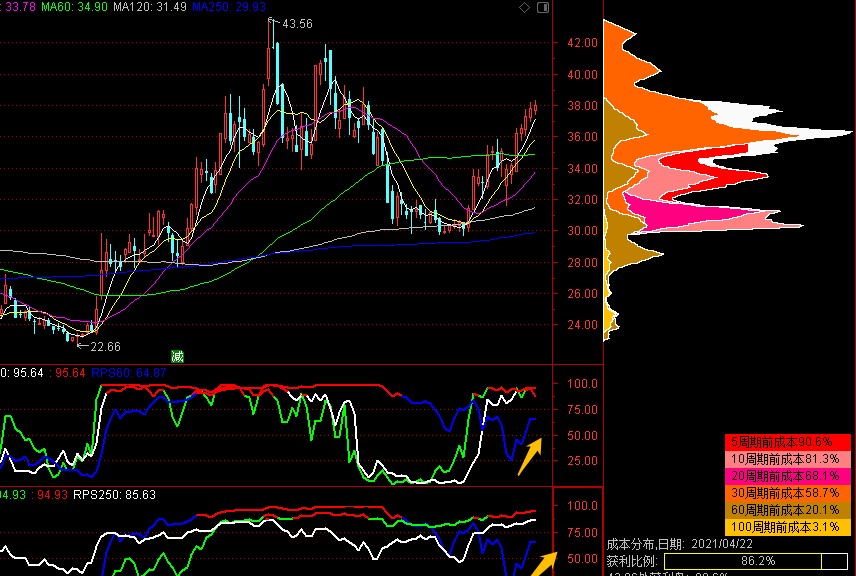This screenshot has width=856, height=576.
Task: Click the 获利比例 86.2% progress bar
Action: point(756,561)
